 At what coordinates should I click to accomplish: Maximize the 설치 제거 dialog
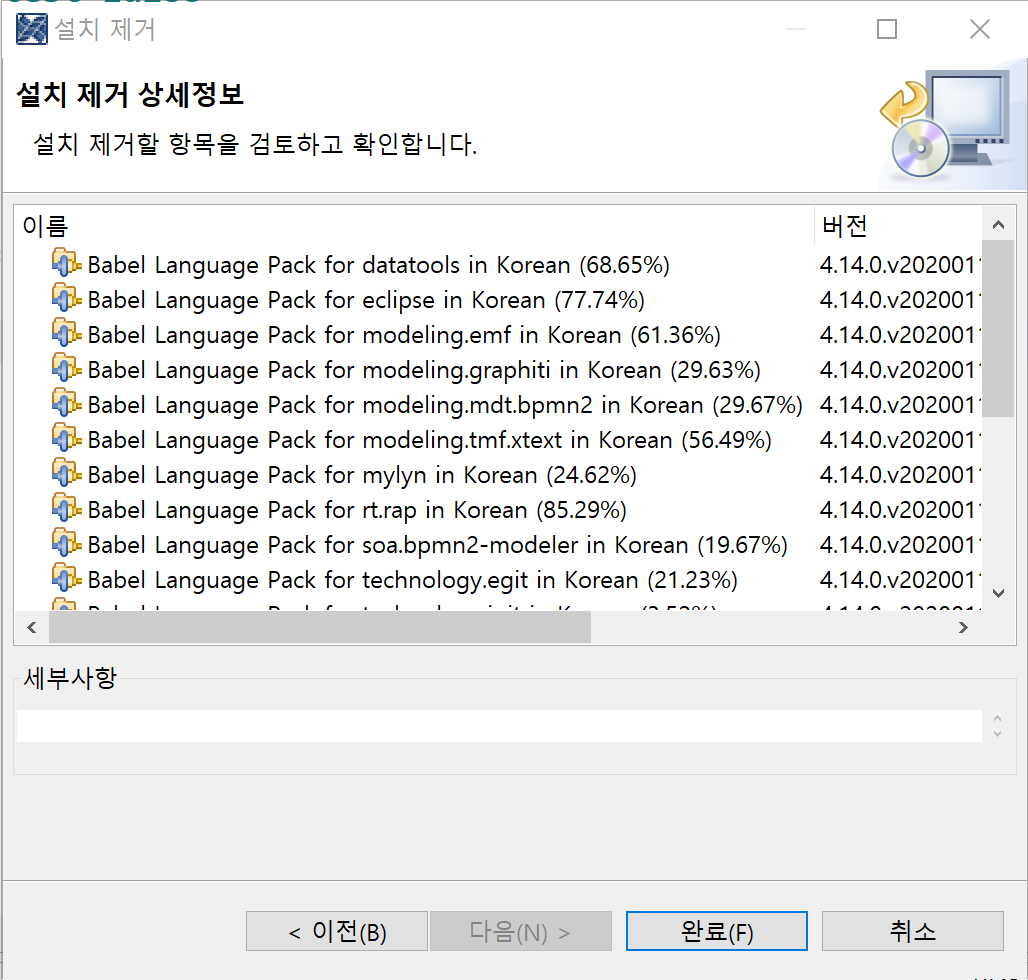click(x=887, y=29)
